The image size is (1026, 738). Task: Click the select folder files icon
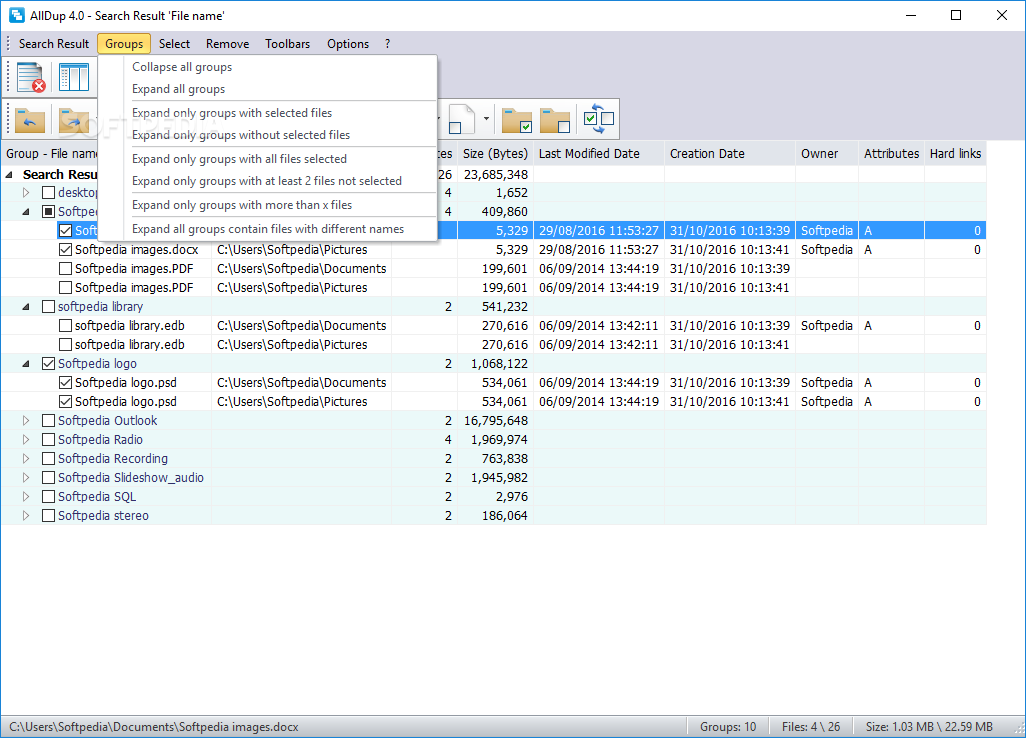[517, 120]
